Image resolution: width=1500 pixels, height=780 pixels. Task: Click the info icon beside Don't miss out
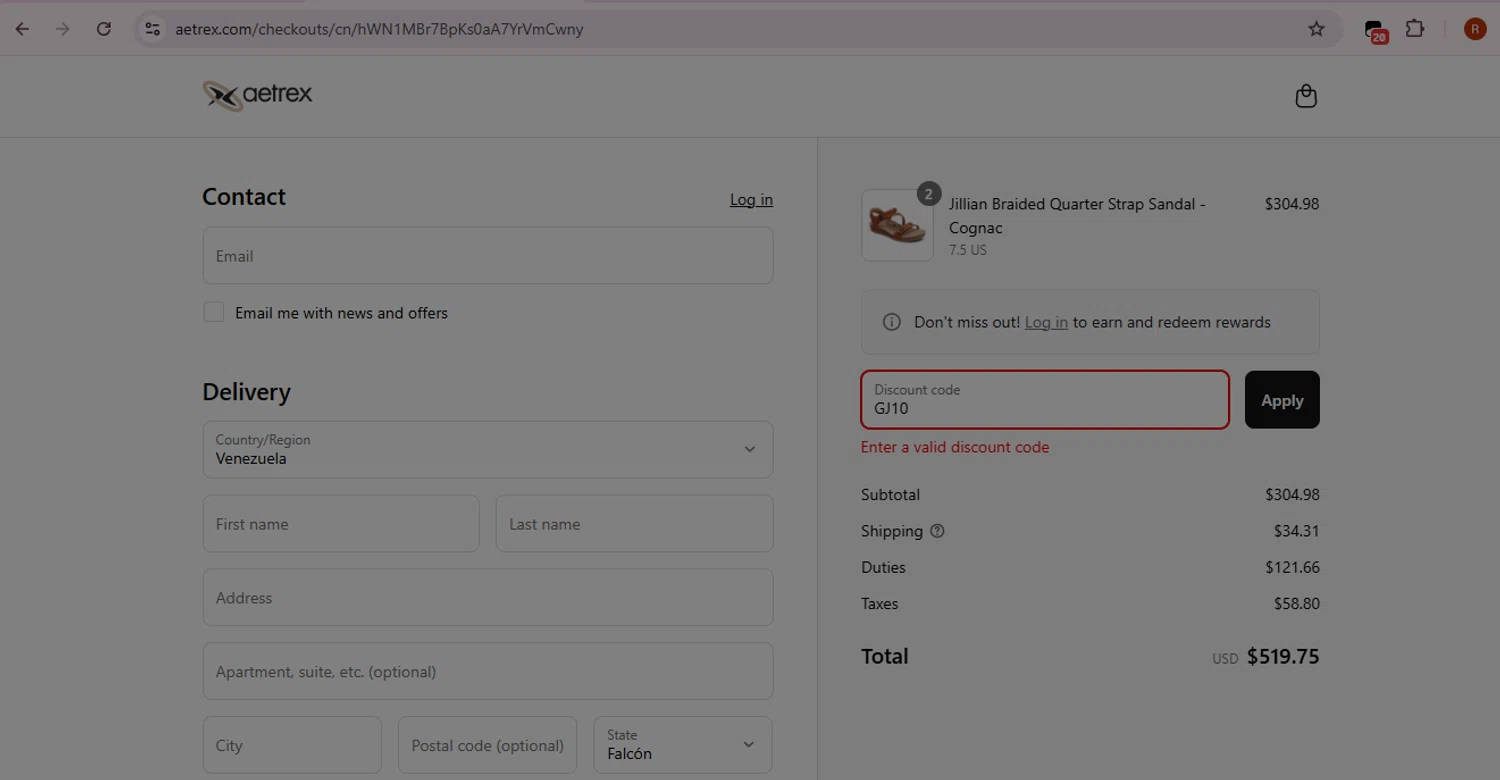[x=891, y=322]
